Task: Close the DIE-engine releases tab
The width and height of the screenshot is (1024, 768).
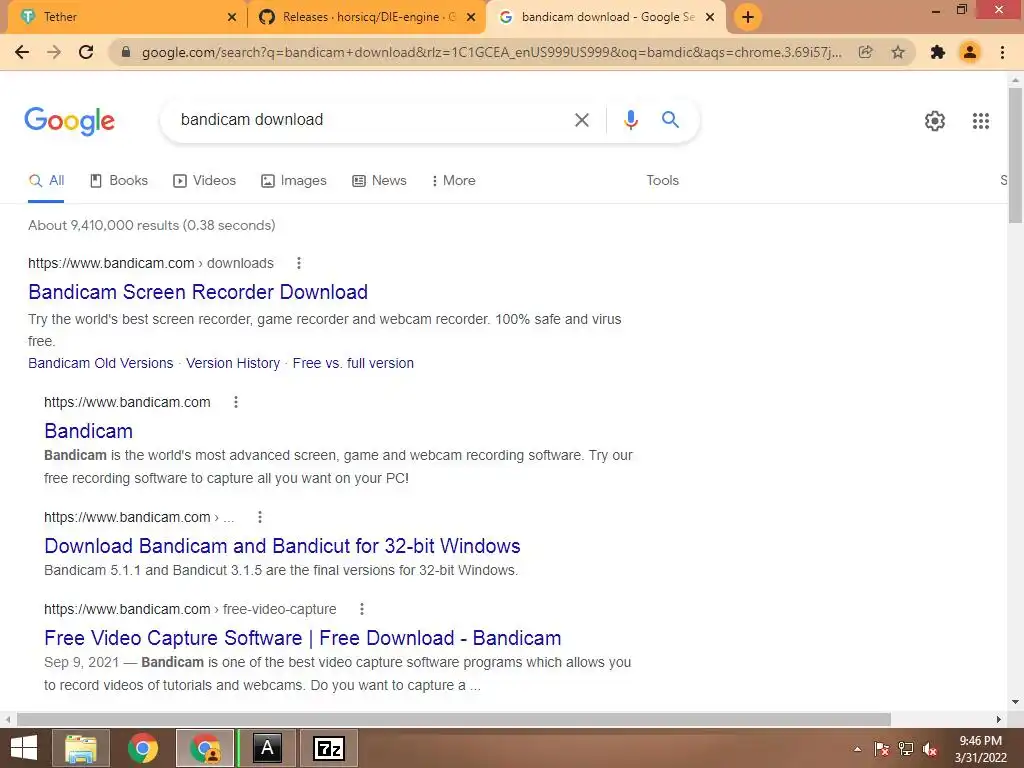Action: pos(471,18)
